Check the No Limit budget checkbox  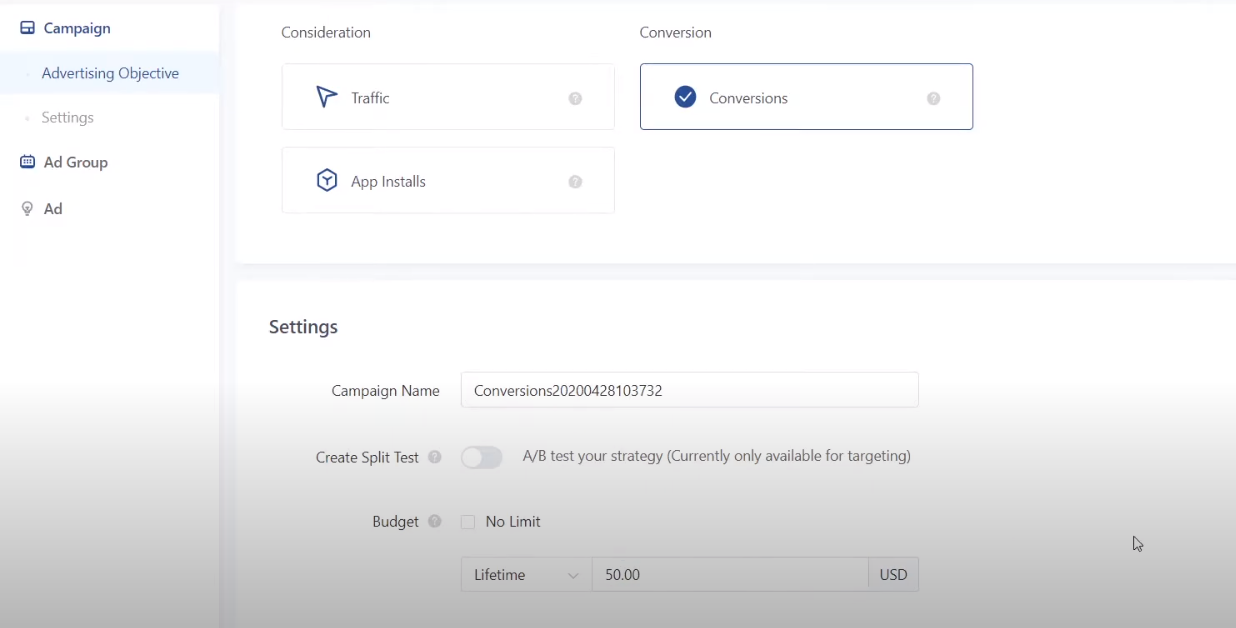[467, 522]
